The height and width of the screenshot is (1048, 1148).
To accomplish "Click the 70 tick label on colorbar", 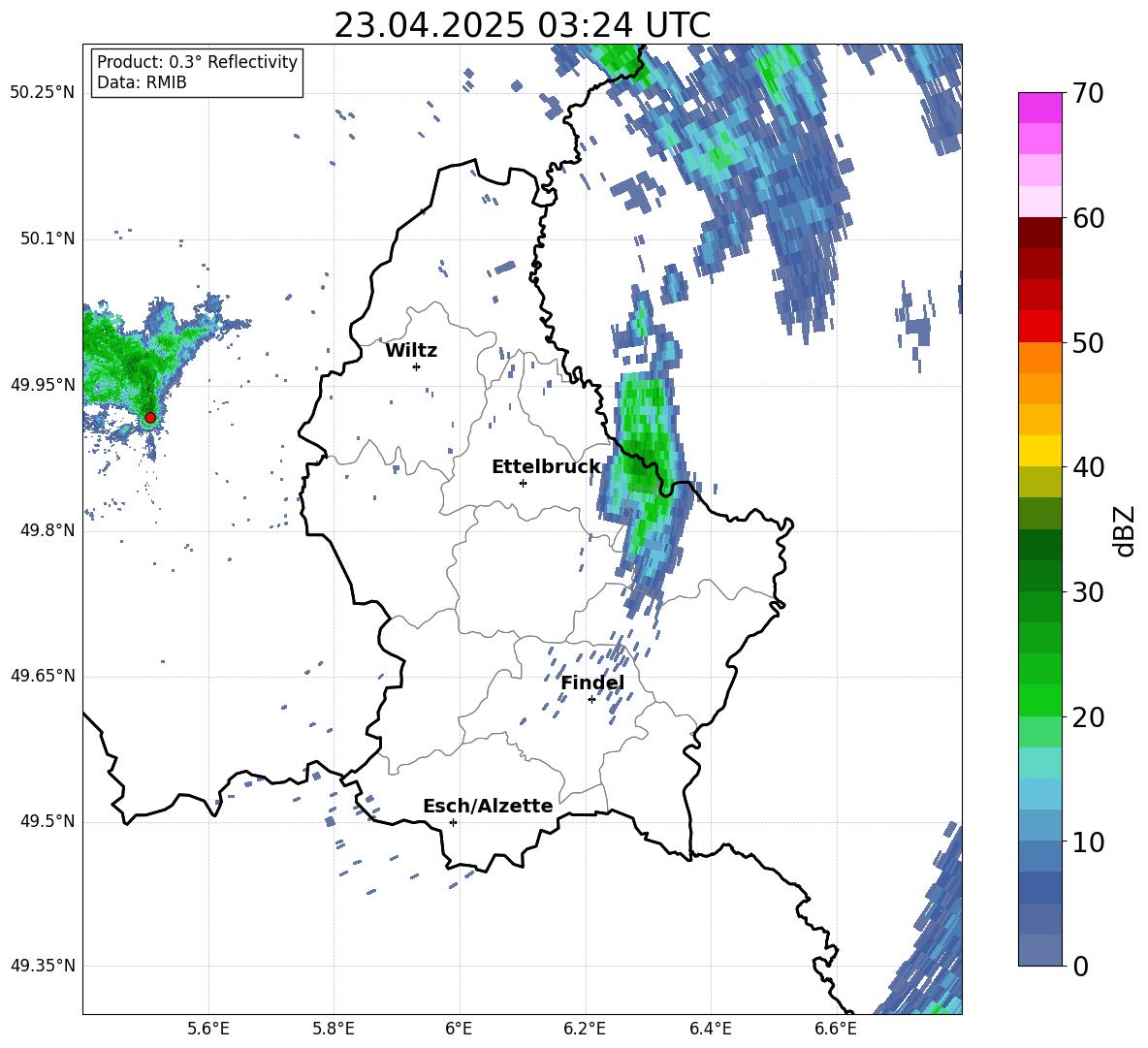I will click(x=1088, y=93).
